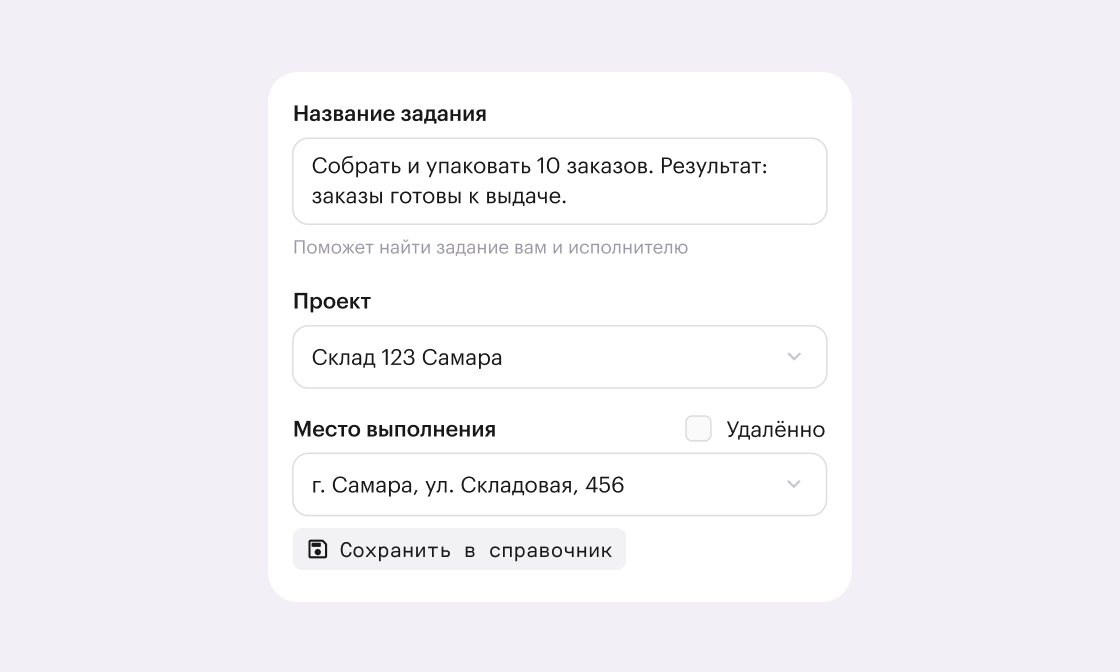1120x672 pixels.
Task: Click the chevron on the Проект dropdown
Action: pos(794,357)
